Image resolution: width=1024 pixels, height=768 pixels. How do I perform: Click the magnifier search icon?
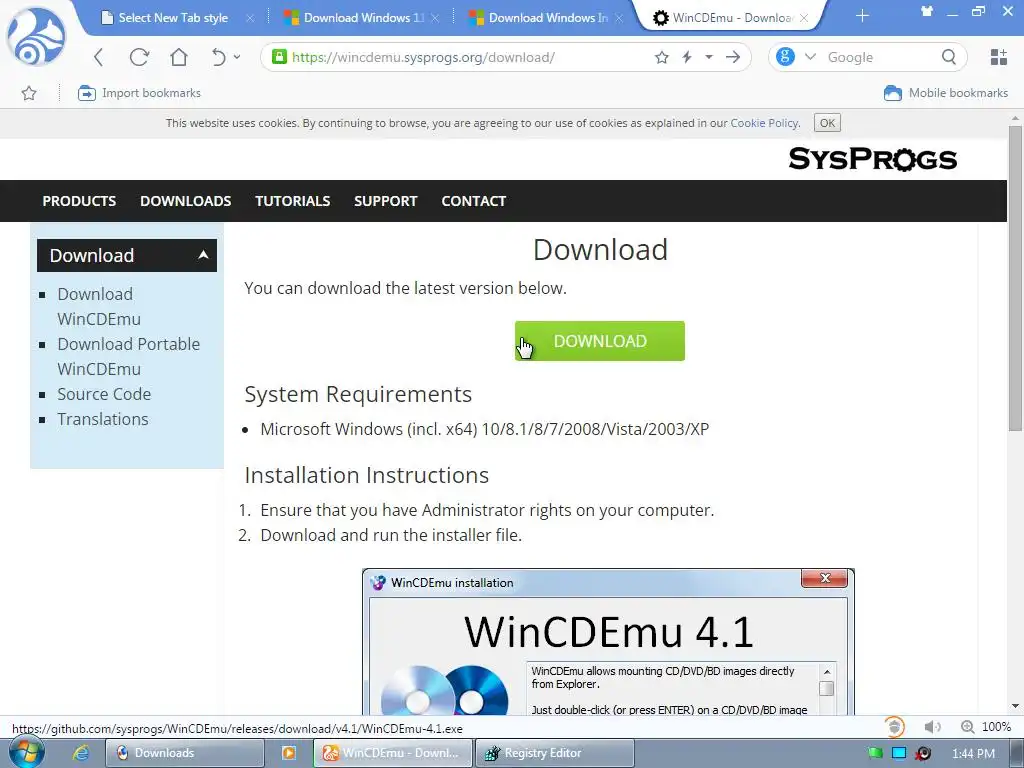click(x=949, y=57)
